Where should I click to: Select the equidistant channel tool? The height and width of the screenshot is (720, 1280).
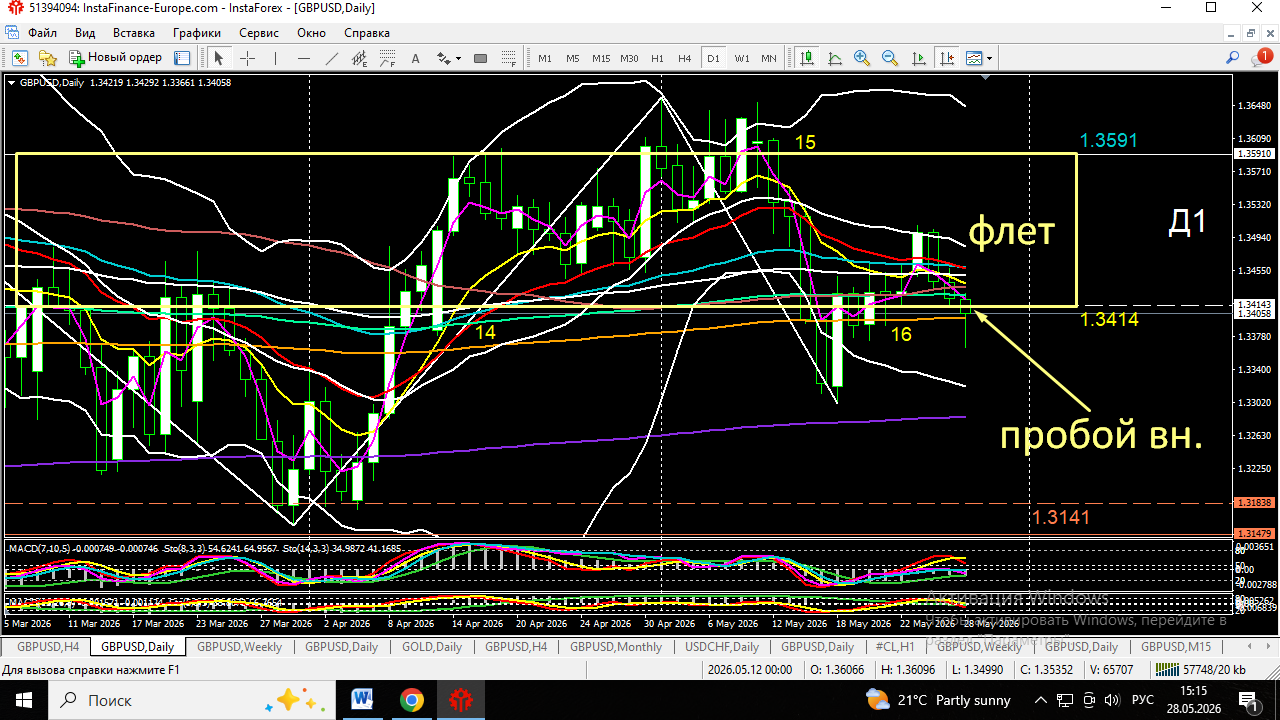[x=360, y=58]
